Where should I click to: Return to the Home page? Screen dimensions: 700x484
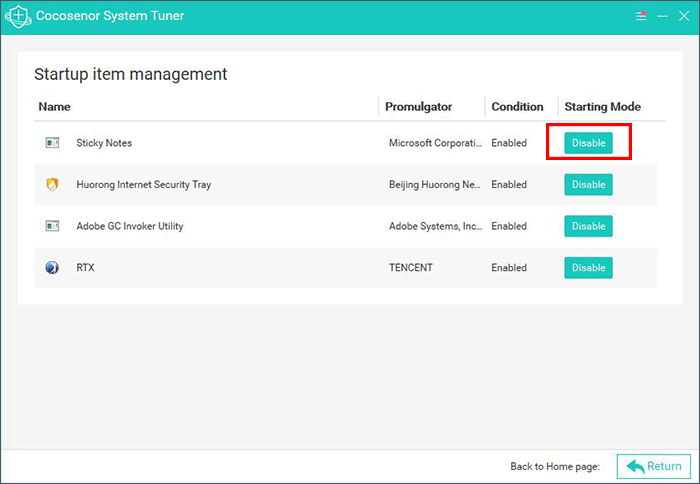(x=654, y=466)
